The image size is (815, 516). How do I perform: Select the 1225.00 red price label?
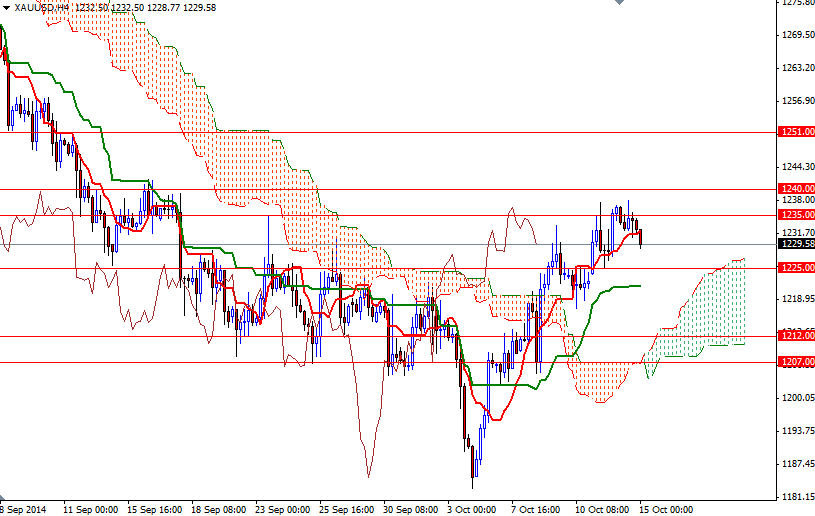795,268
